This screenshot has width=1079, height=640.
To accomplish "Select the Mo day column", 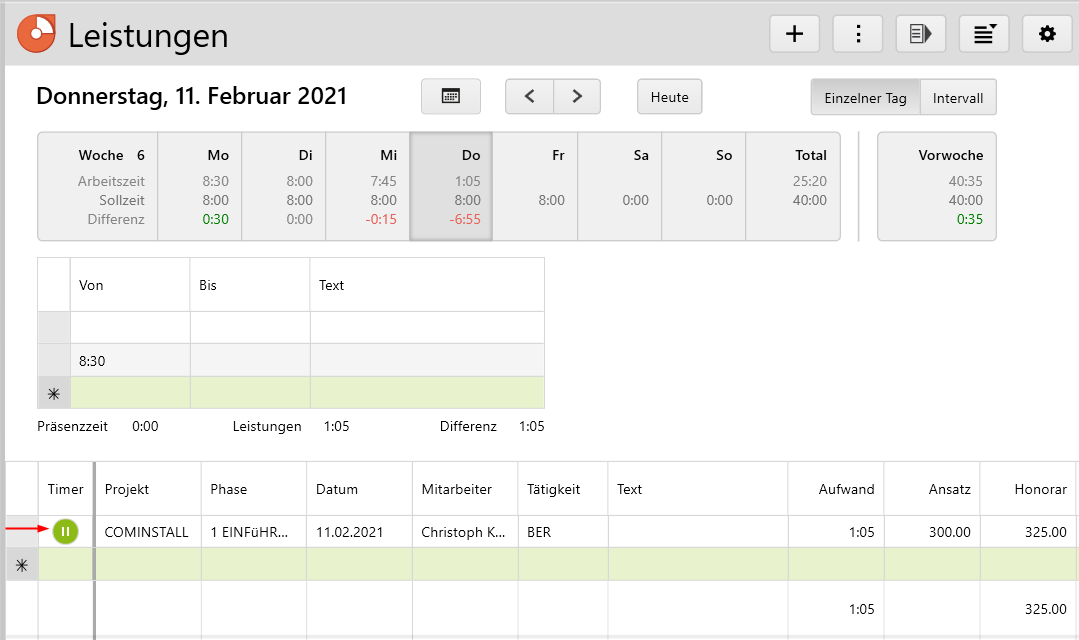I will [200, 186].
